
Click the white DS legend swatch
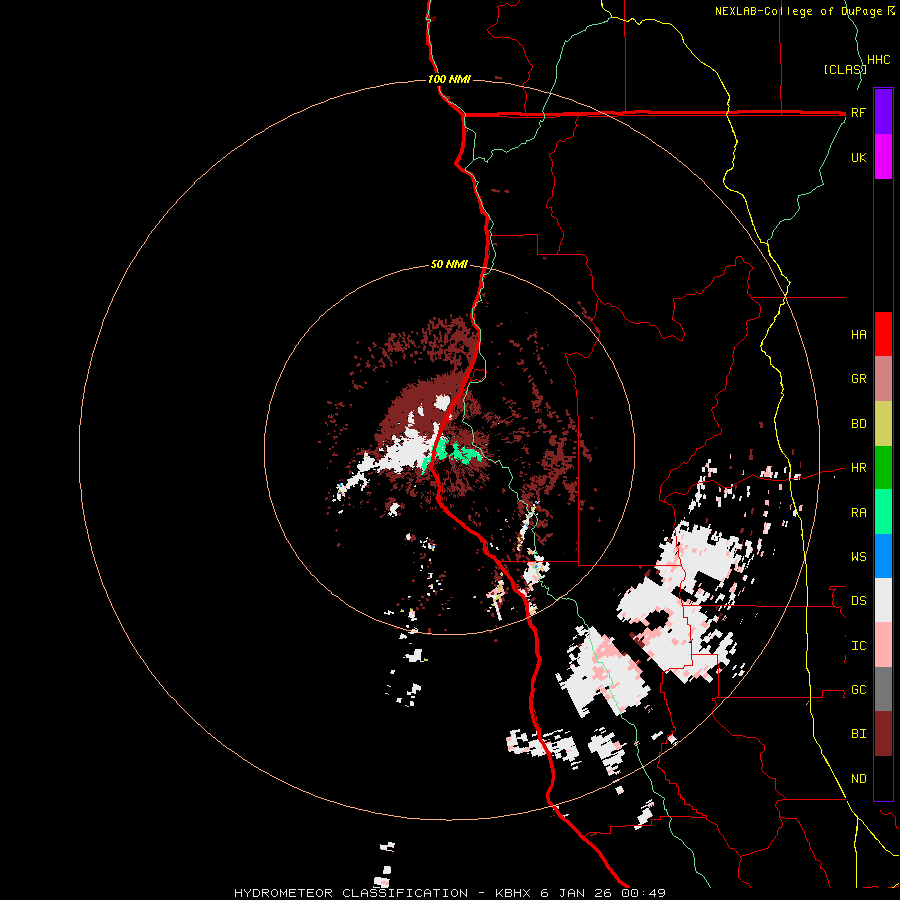[883, 600]
